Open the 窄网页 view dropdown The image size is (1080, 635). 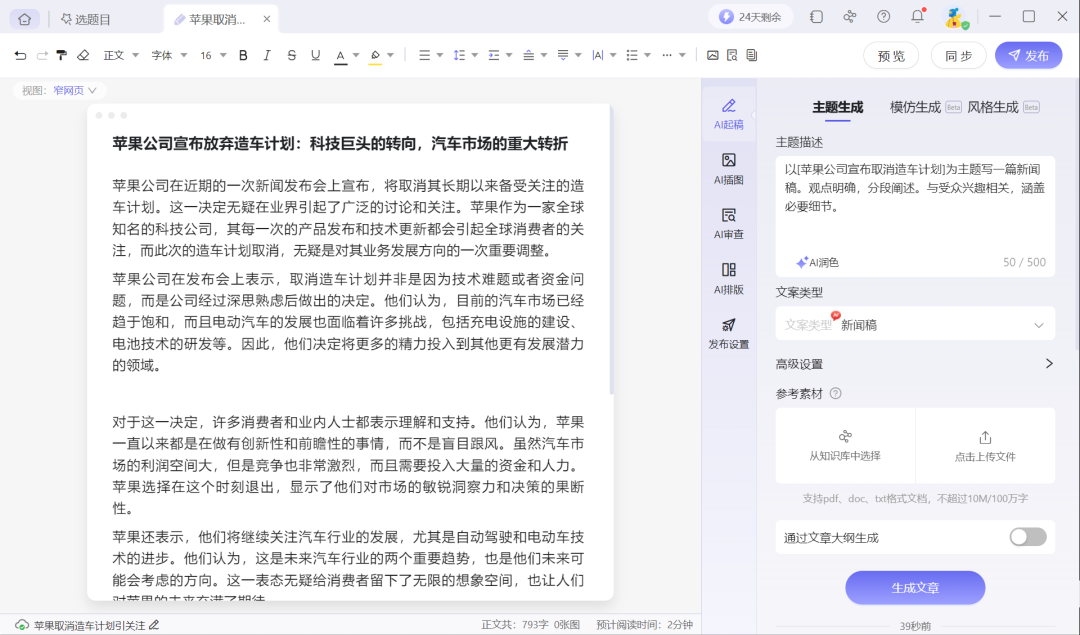pyautogui.click(x=74, y=90)
